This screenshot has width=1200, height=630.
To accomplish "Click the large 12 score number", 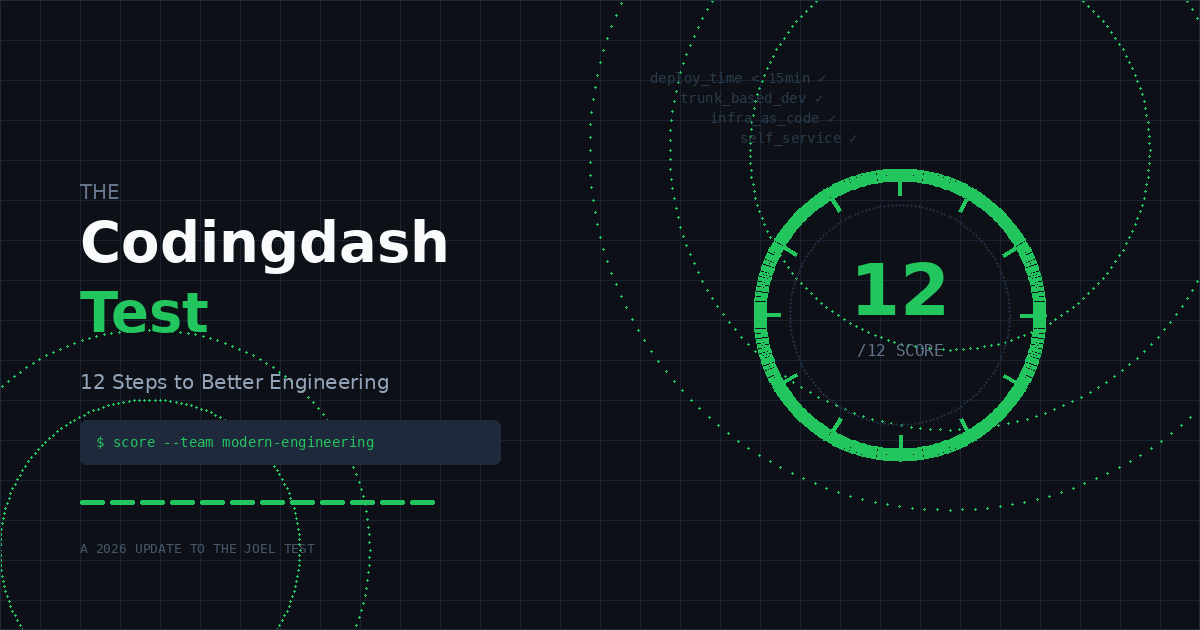I will click(900, 289).
